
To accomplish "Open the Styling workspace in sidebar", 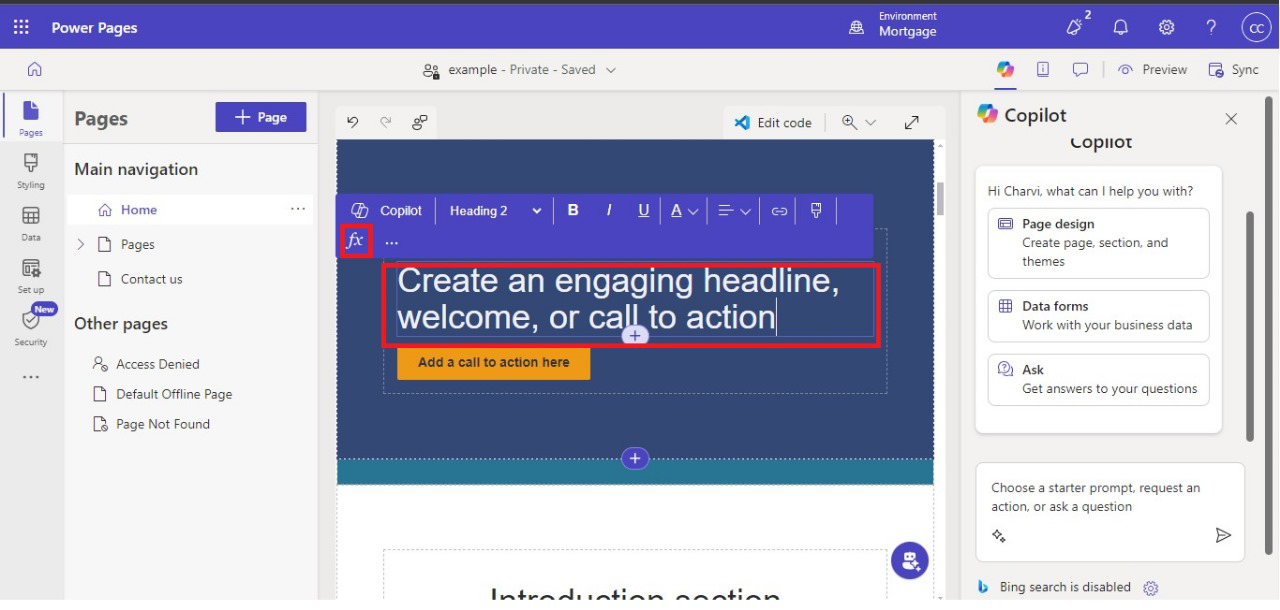I will pos(31,170).
